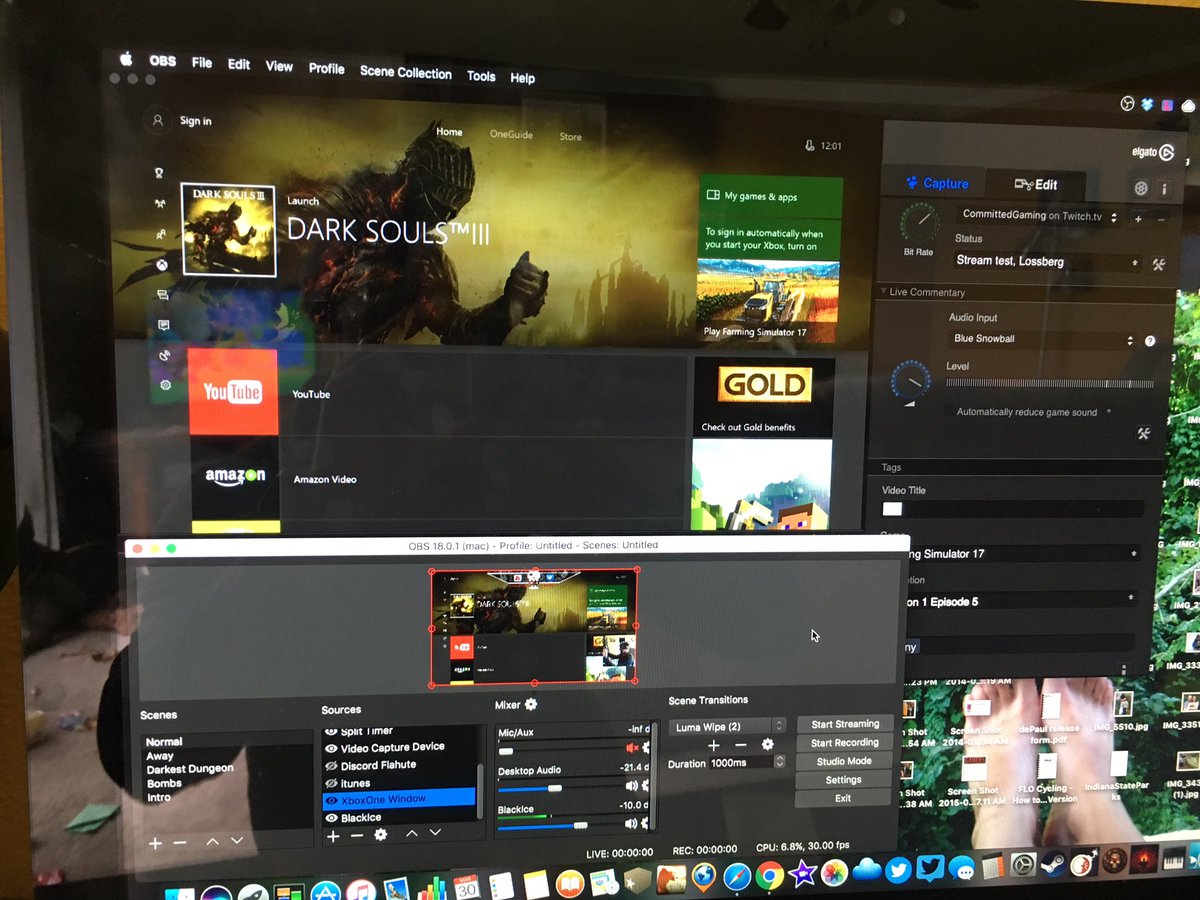
Task: Open BlackIce audio gear options
Action: [x=646, y=823]
